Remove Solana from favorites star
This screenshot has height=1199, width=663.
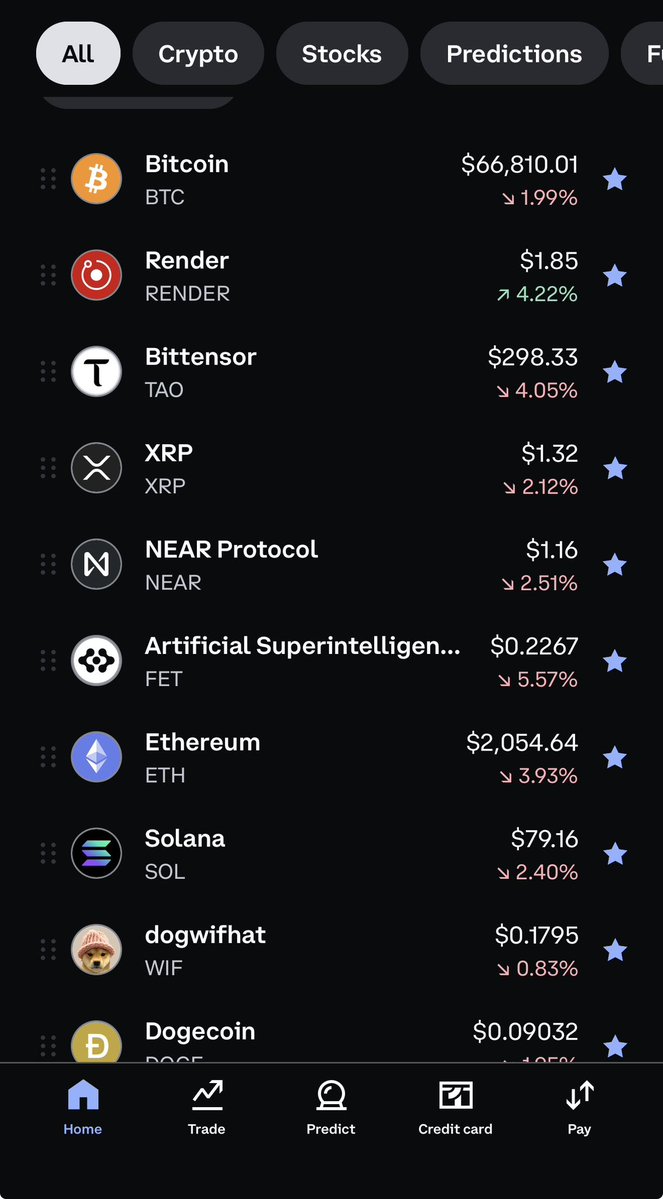coord(615,854)
